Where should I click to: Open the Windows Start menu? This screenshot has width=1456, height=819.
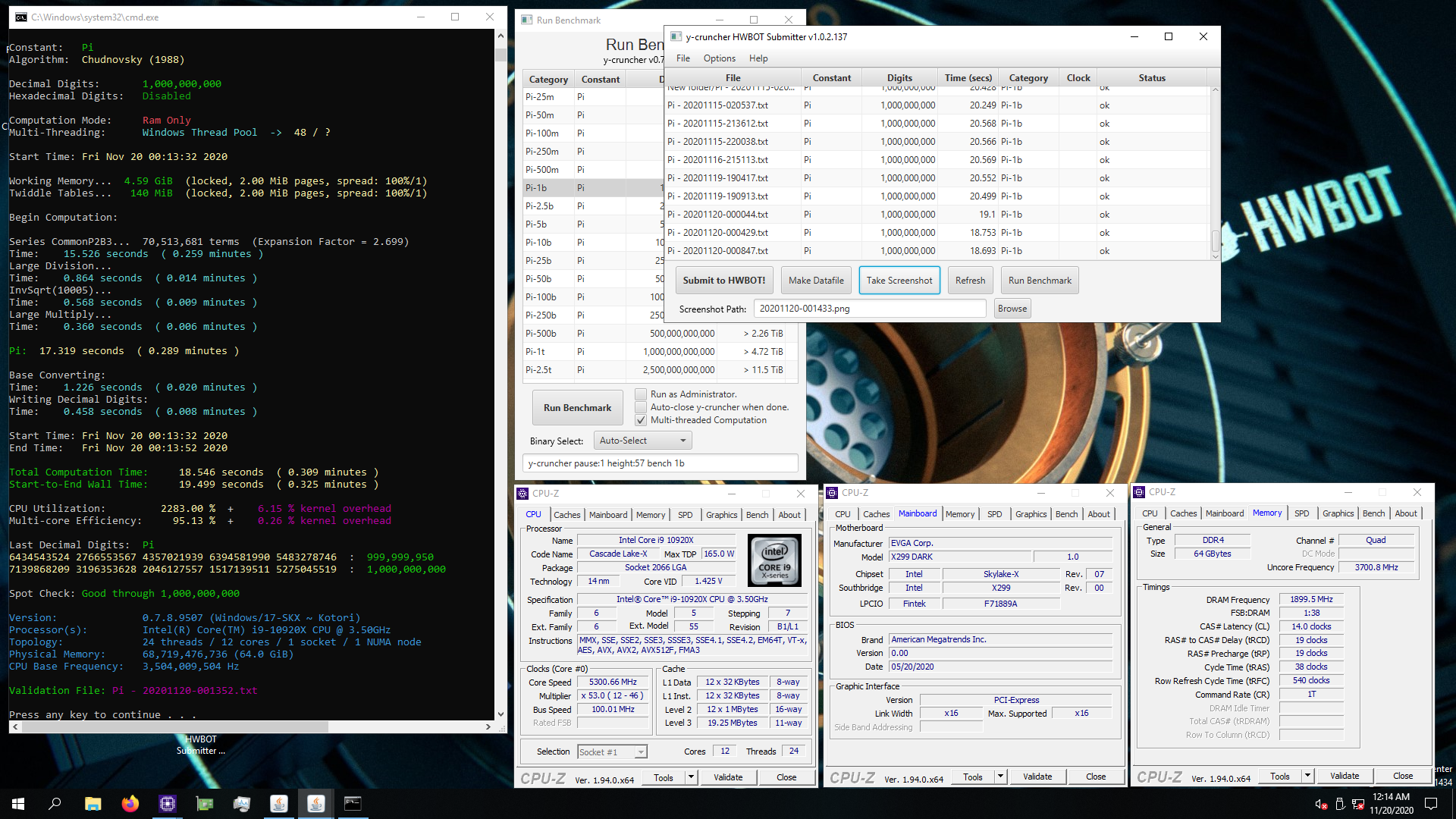(18, 804)
